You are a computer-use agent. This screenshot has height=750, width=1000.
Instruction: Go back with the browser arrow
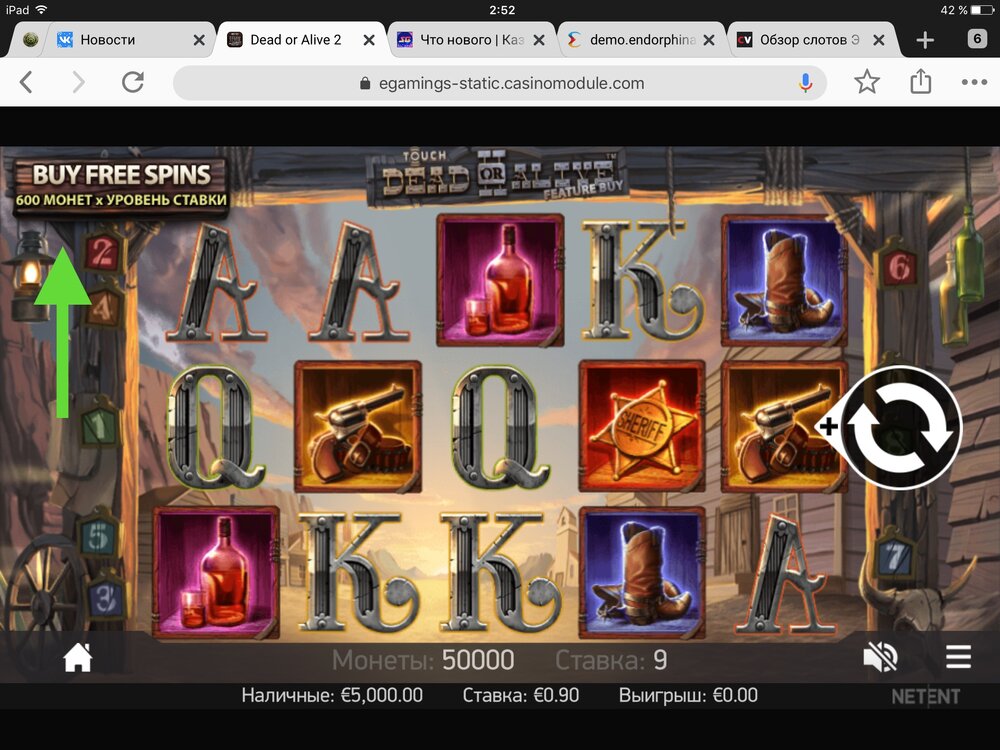tap(26, 82)
